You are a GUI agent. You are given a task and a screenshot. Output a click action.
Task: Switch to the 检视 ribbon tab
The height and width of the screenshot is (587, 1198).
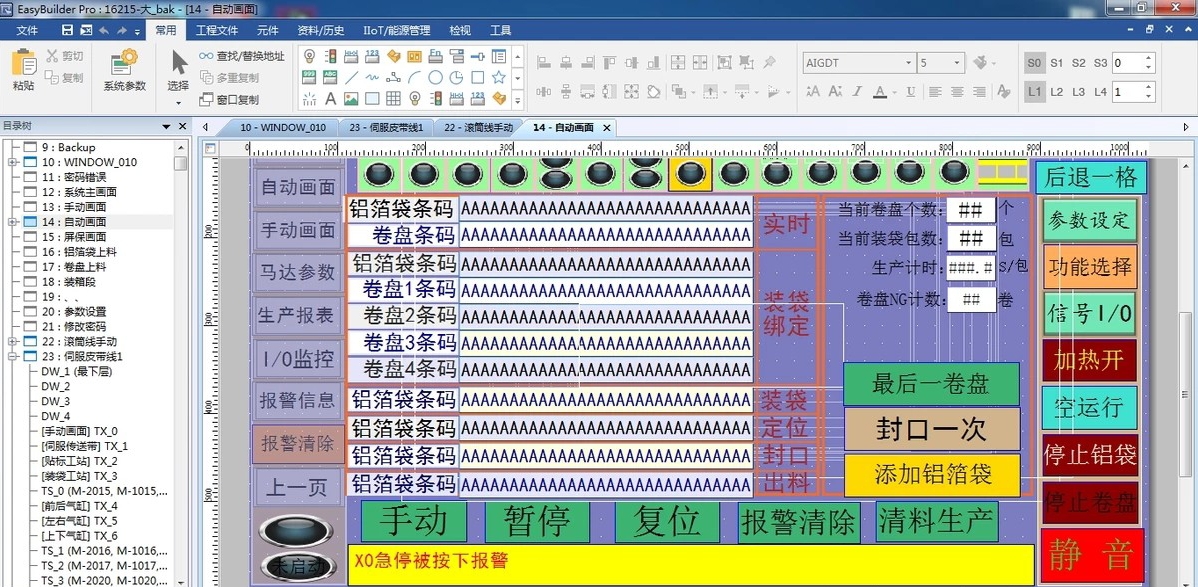click(x=460, y=31)
